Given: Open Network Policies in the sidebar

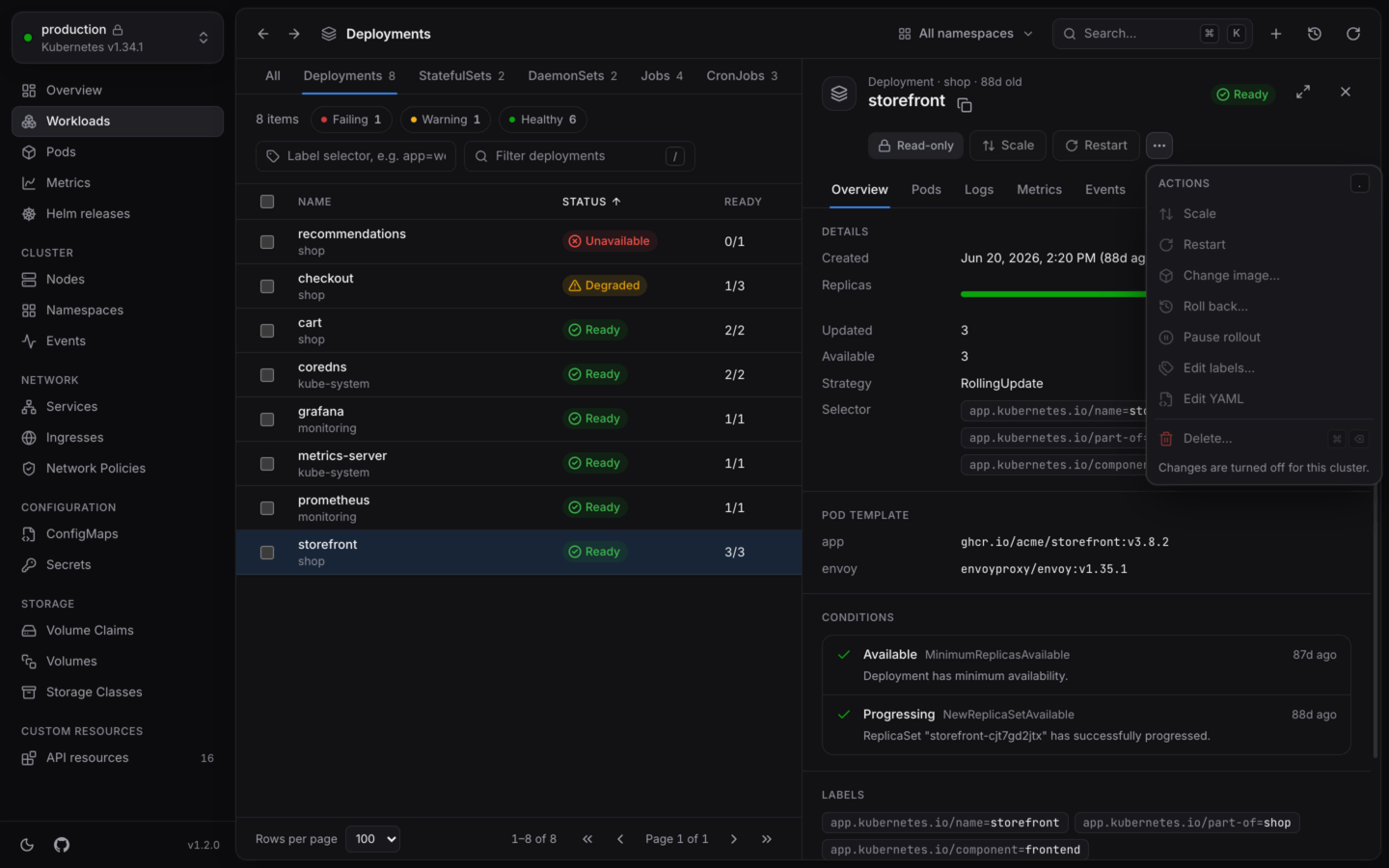Looking at the screenshot, I should coord(118,469).
